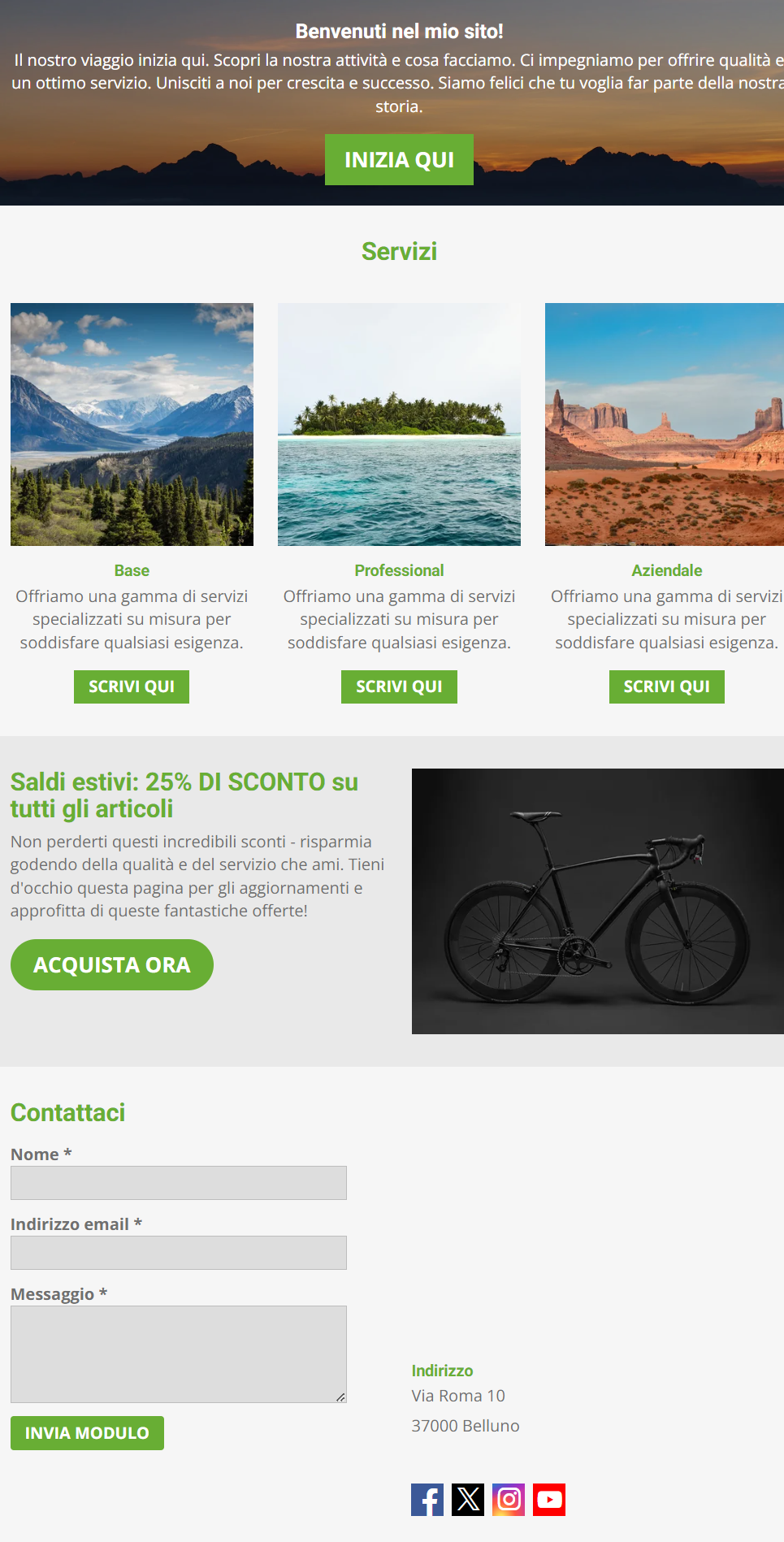Click SCRIVI QUI under Professional service
The width and height of the screenshot is (784, 1542).
click(399, 687)
